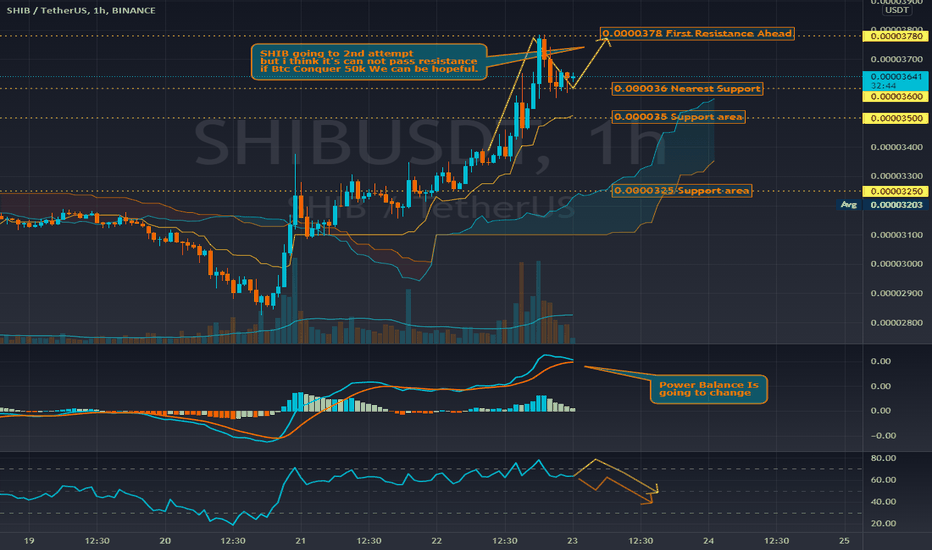Image resolution: width=932 pixels, height=550 pixels.
Task: Select the '0.000035 Support area' label
Action: pos(678,117)
